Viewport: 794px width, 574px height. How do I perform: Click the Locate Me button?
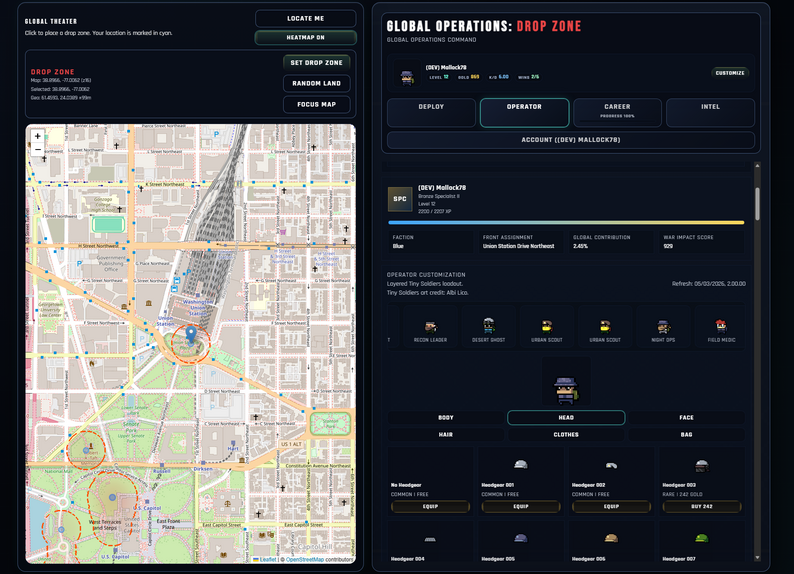click(x=305, y=18)
